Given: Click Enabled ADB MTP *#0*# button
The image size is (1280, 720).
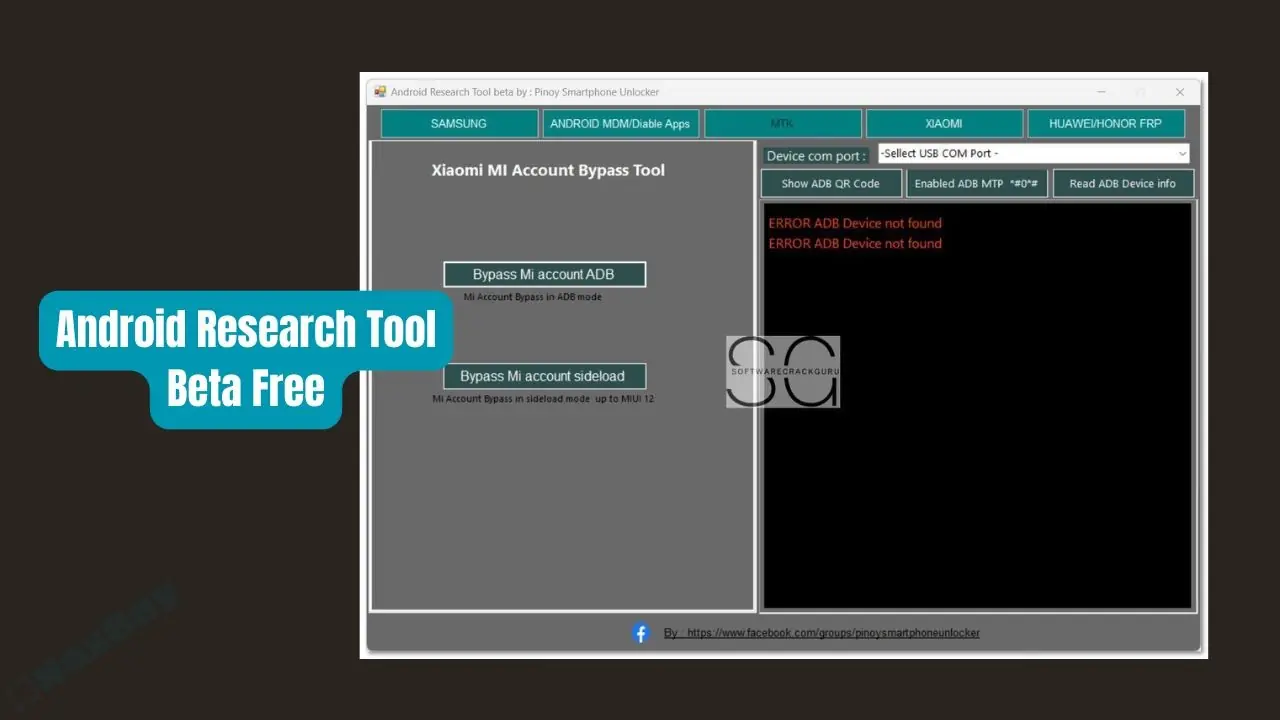Looking at the screenshot, I should point(976,184).
